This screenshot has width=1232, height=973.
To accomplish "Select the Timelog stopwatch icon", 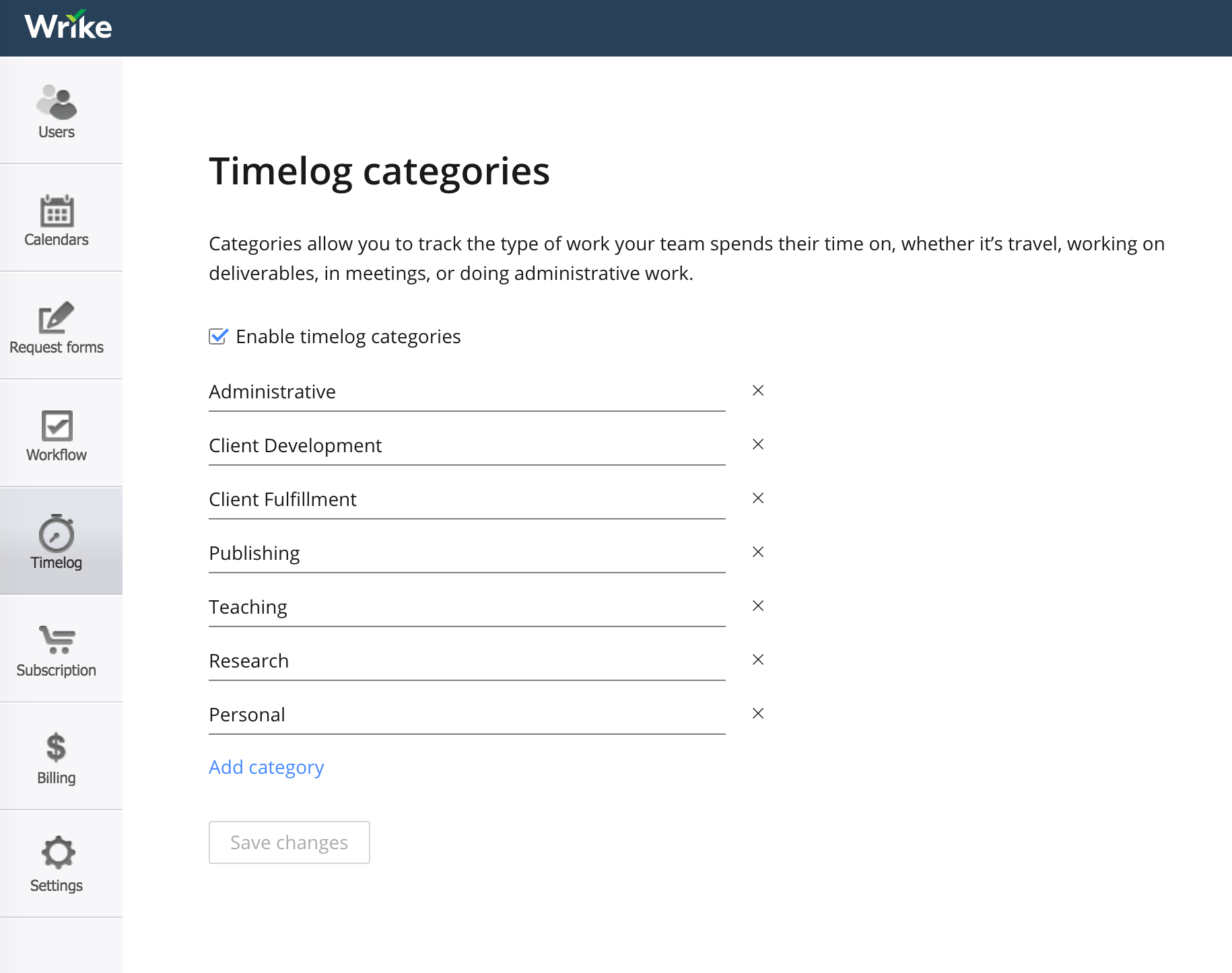I will 57,534.
